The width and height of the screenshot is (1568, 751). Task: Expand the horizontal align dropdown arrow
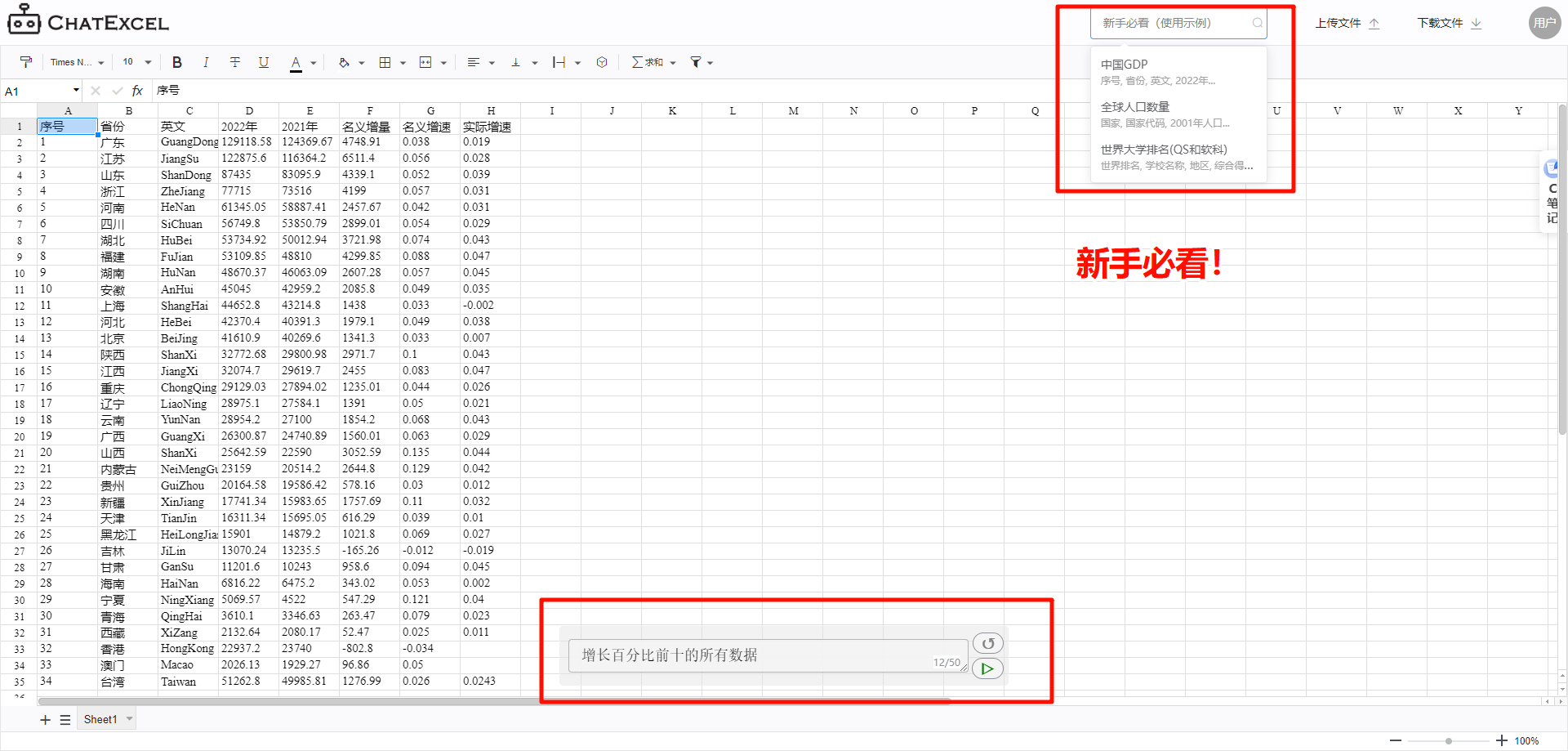point(492,63)
